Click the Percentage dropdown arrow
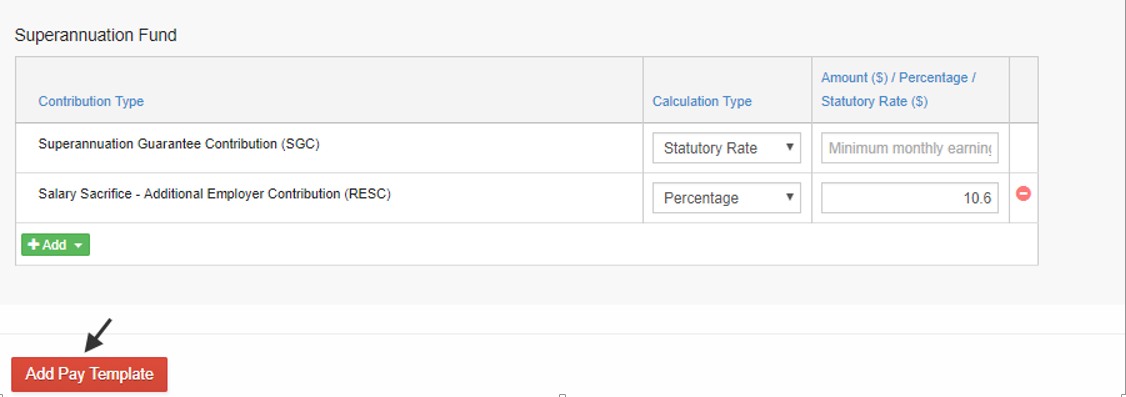1126x397 pixels. [x=790, y=197]
